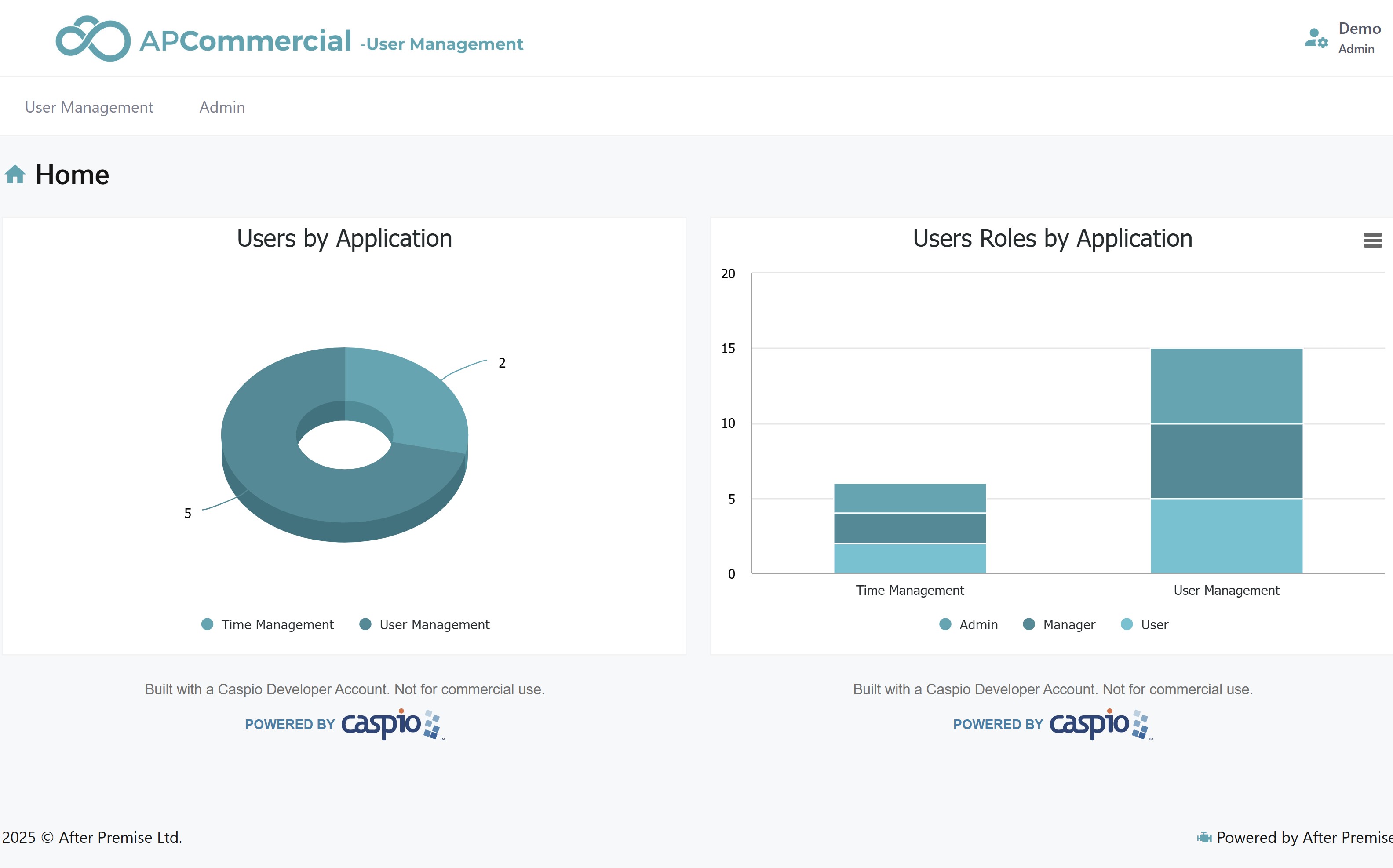The height and width of the screenshot is (868, 1393).
Task: Click the Home house icon
Action: (15, 174)
